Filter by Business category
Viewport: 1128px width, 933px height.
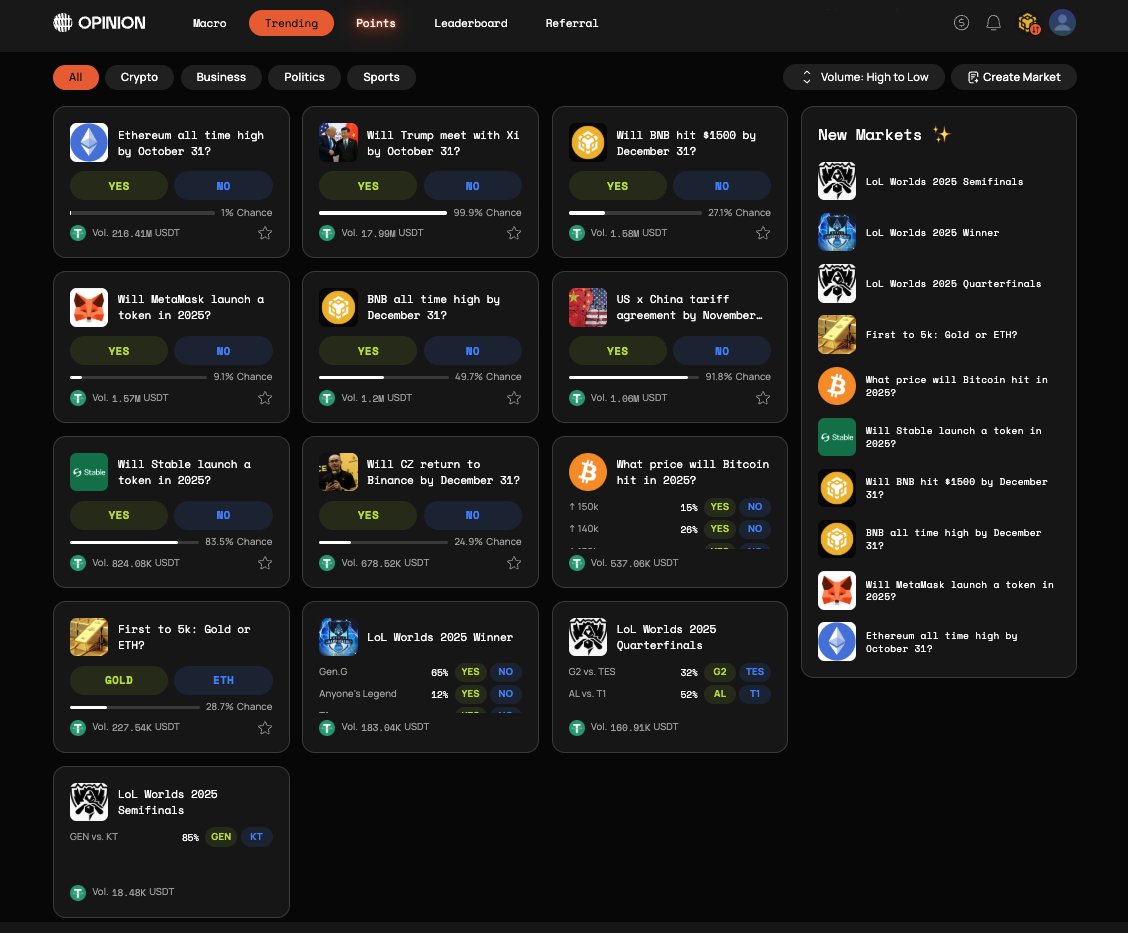click(221, 77)
